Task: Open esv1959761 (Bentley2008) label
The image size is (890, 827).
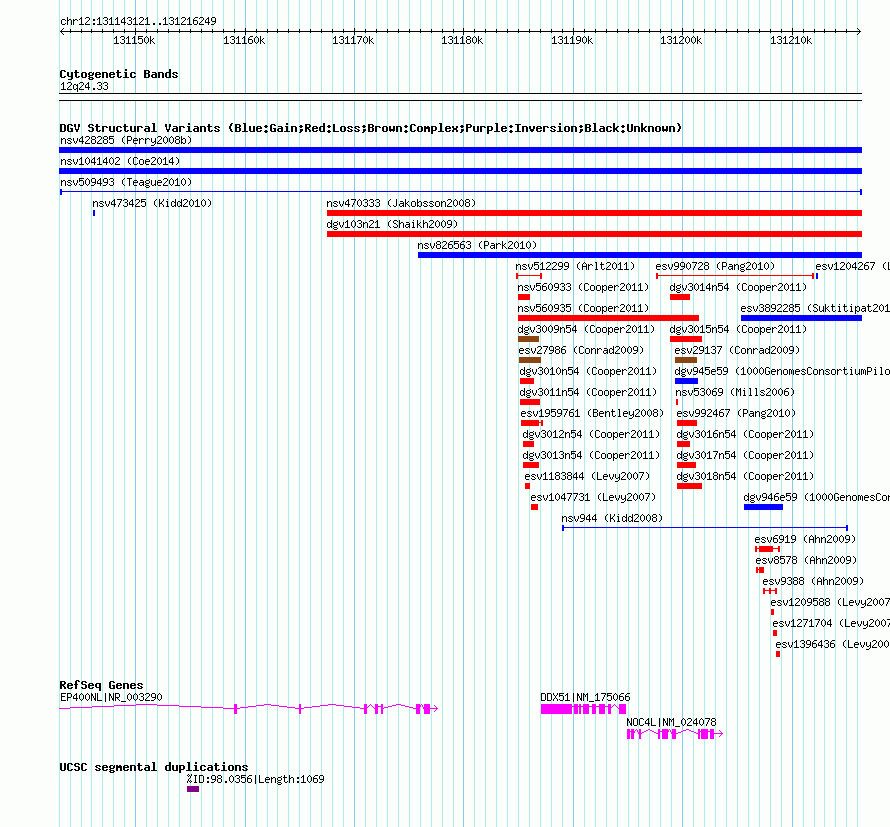Action: [592, 413]
